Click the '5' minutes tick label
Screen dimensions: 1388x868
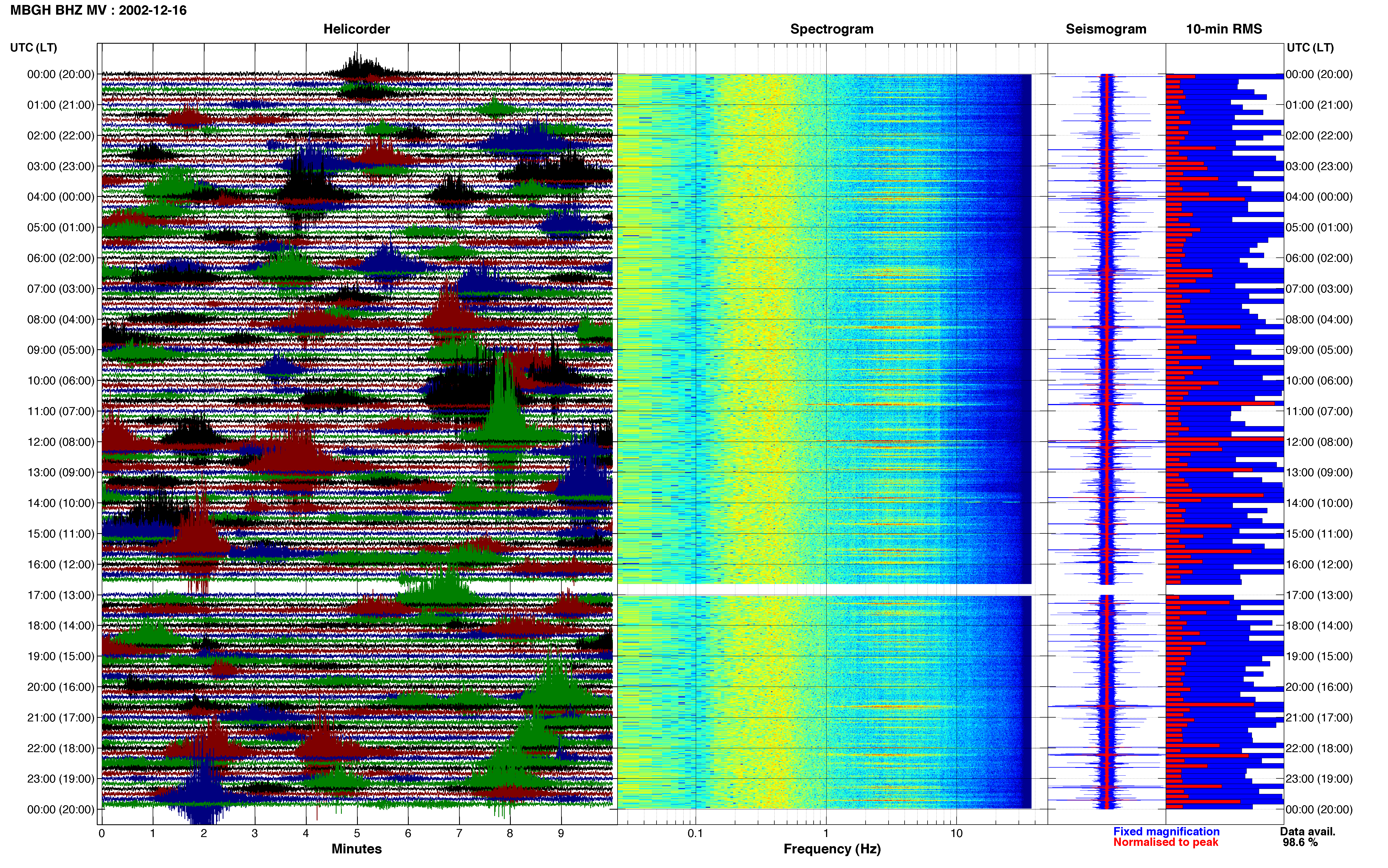(357, 833)
